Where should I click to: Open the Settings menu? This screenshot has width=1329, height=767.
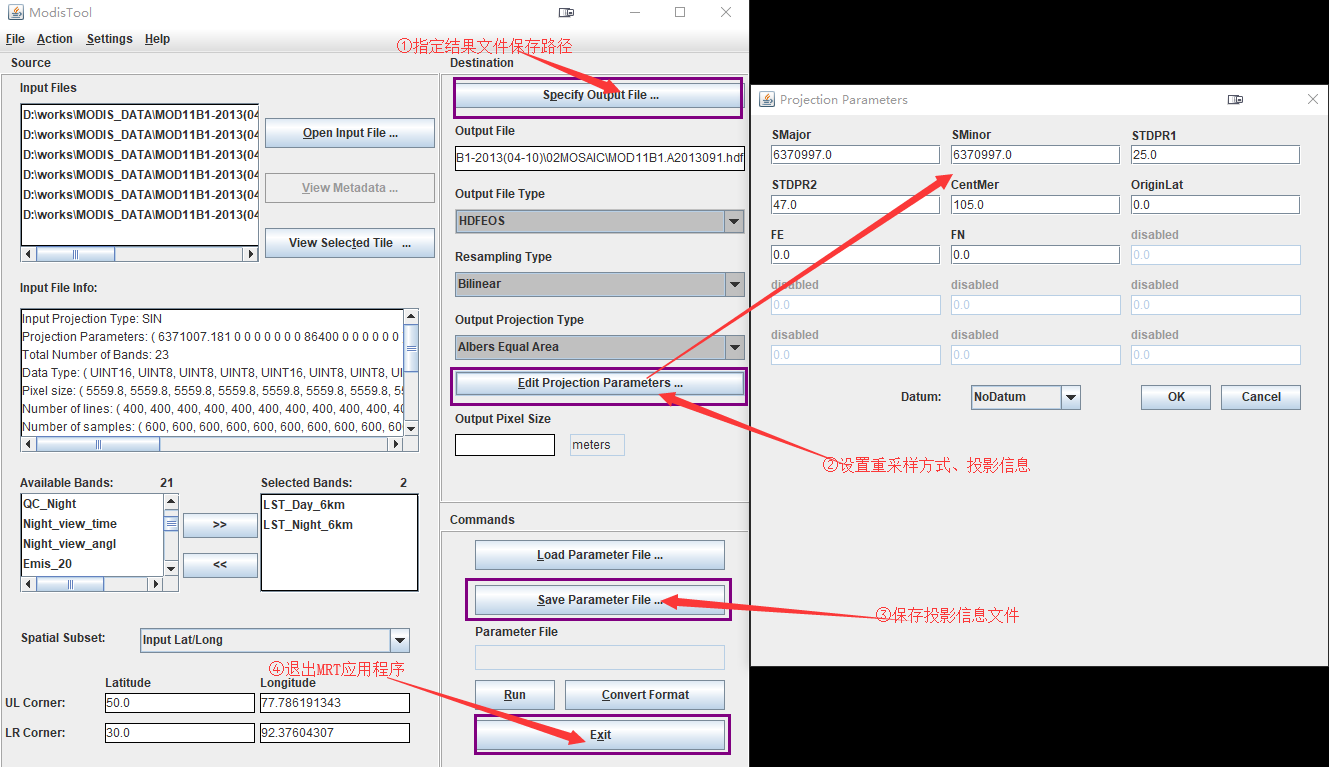tap(109, 38)
